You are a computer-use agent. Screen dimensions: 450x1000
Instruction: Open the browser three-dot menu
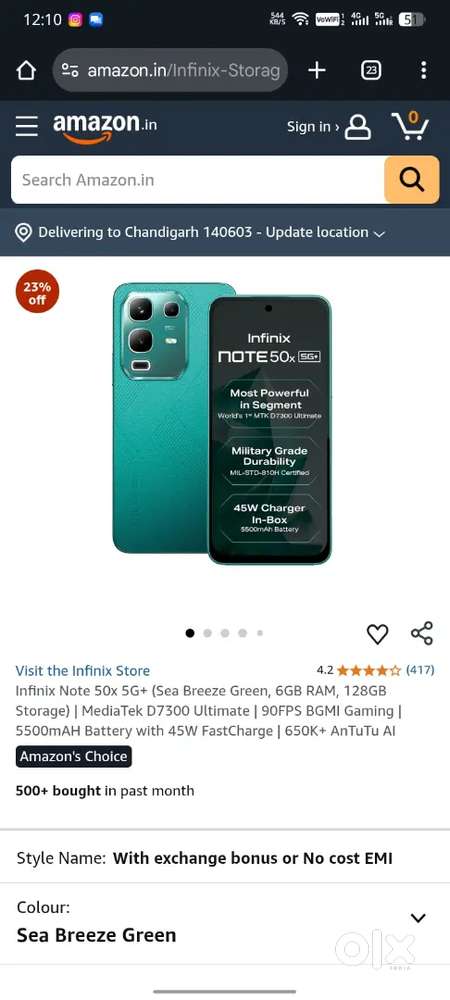423,70
